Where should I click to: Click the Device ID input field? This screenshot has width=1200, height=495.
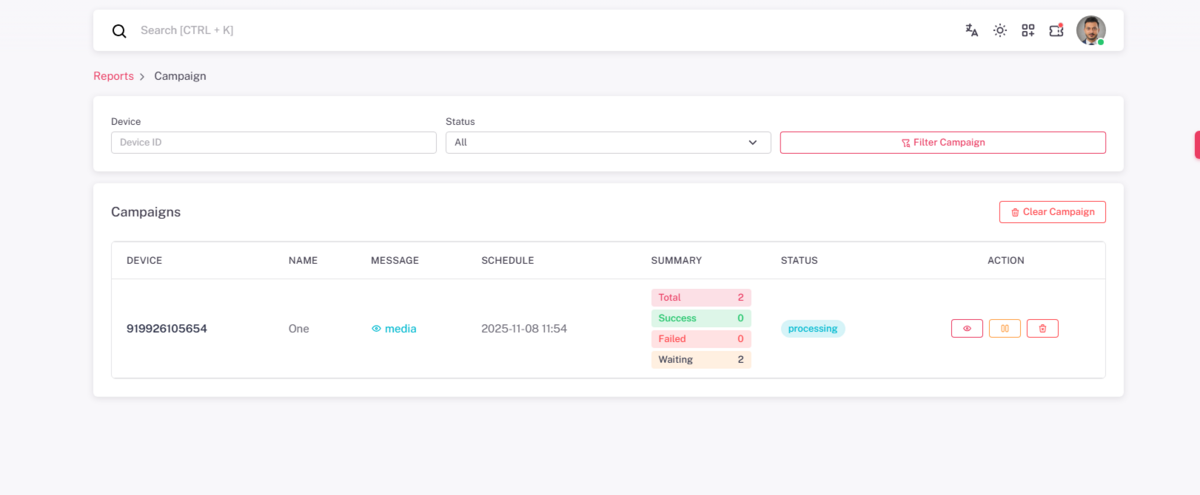tap(273, 142)
